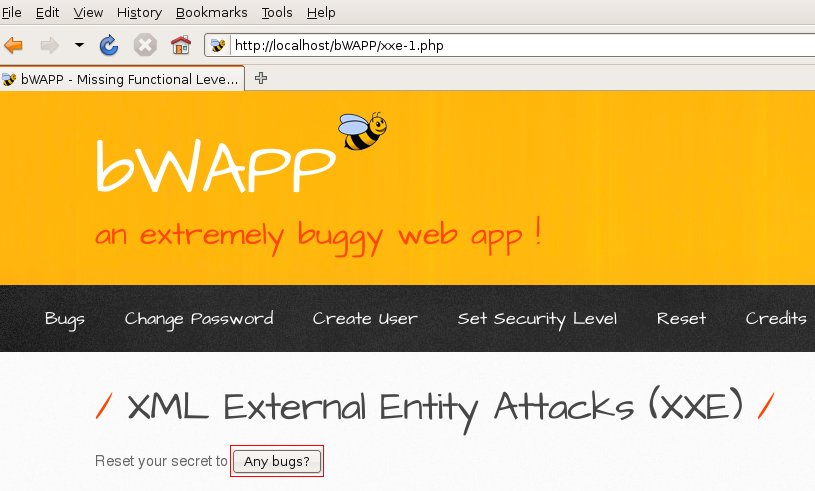Open the File menu
This screenshot has width=815, height=491.
[x=11, y=12]
